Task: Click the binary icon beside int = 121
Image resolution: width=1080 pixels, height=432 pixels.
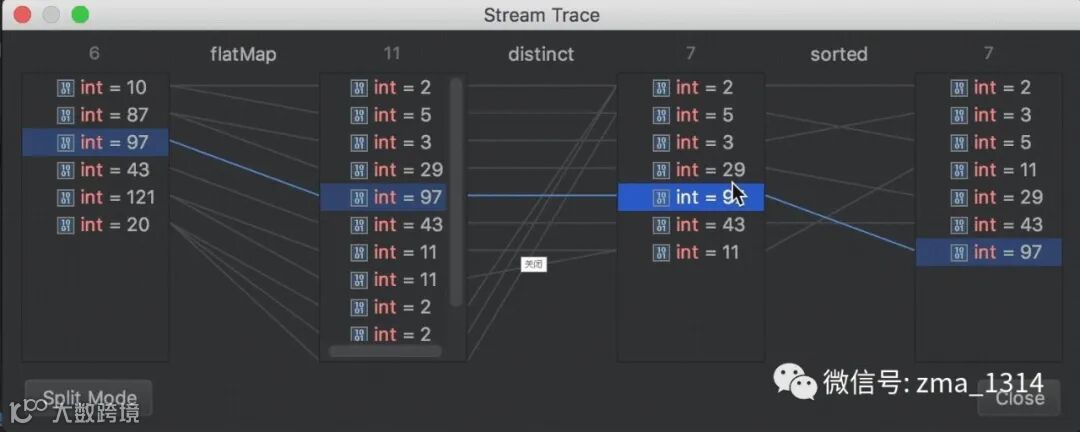Action: coord(65,197)
